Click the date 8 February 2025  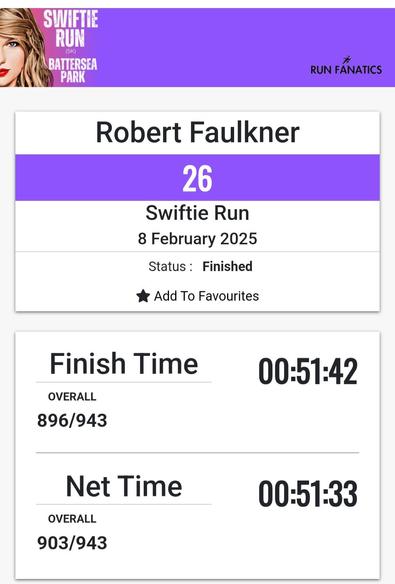click(197, 239)
